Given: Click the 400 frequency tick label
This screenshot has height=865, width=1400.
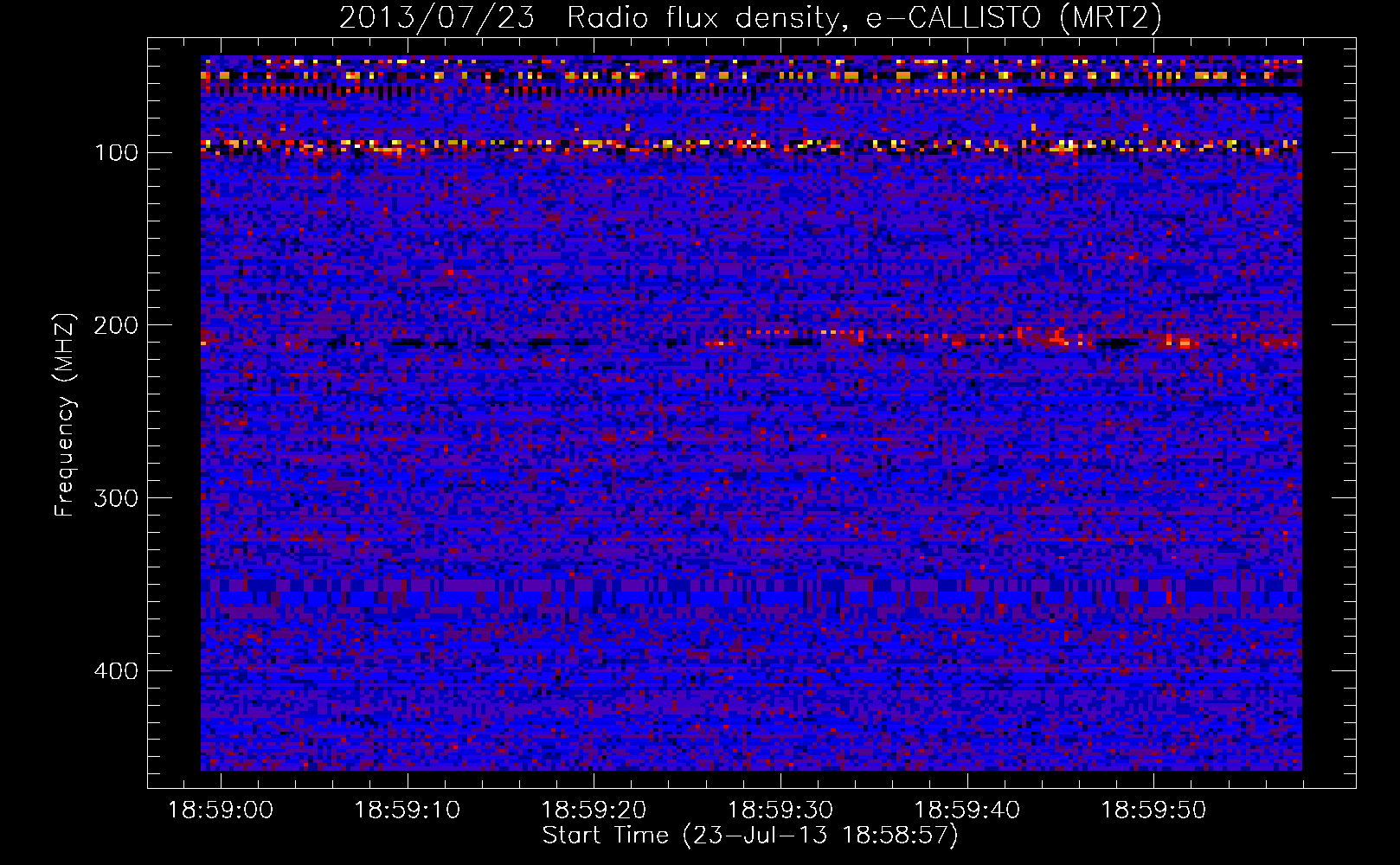Looking at the screenshot, I should coord(116,672).
